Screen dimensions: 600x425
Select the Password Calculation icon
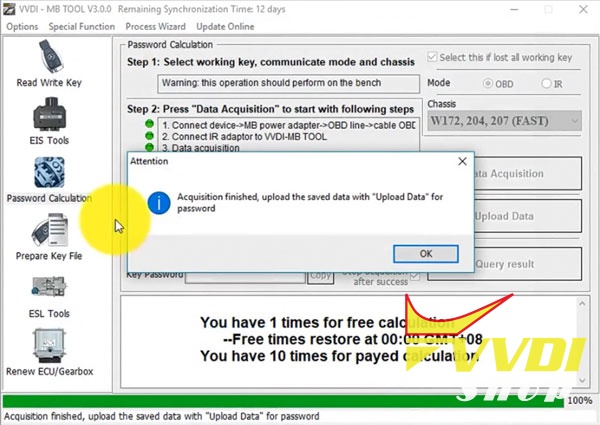point(49,173)
